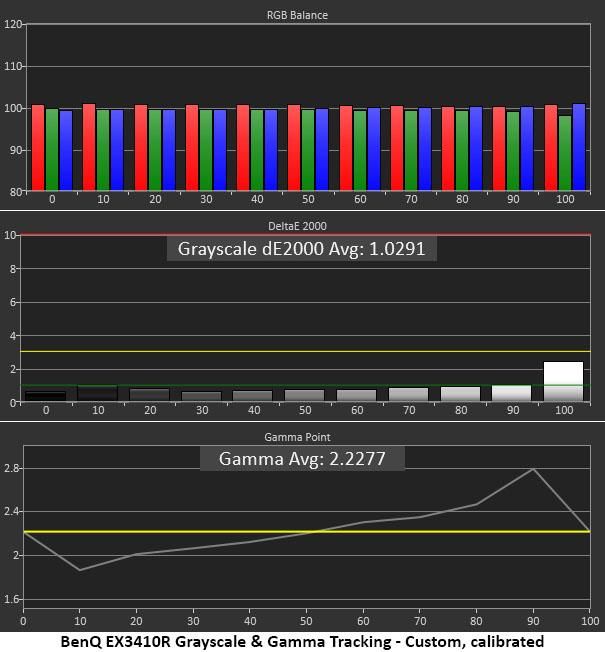Click the '6' axis label in DeltaE chart
This screenshot has width=605, height=652.
[x=13, y=302]
